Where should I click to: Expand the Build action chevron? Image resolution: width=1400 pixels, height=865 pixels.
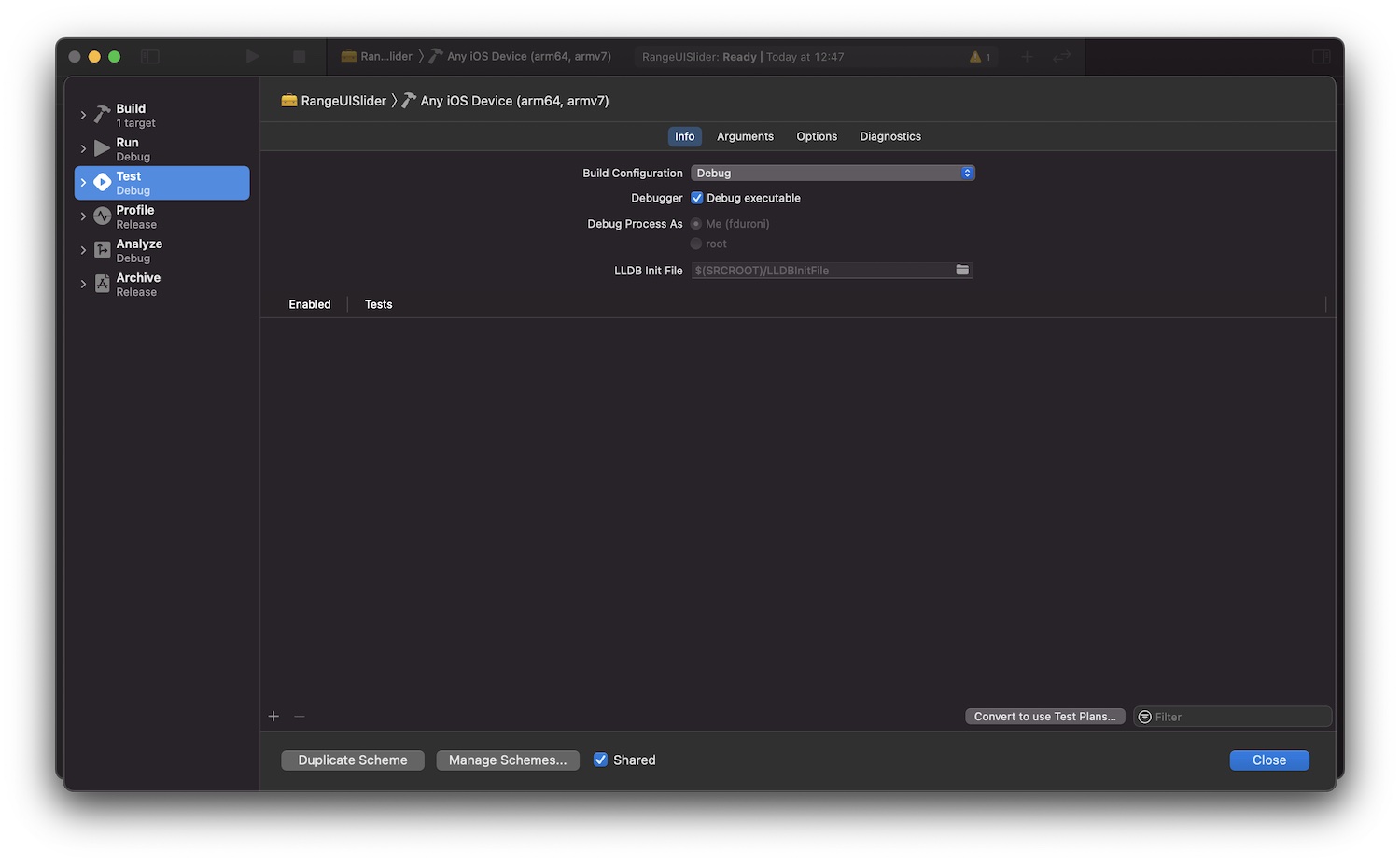click(x=83, y=115)
